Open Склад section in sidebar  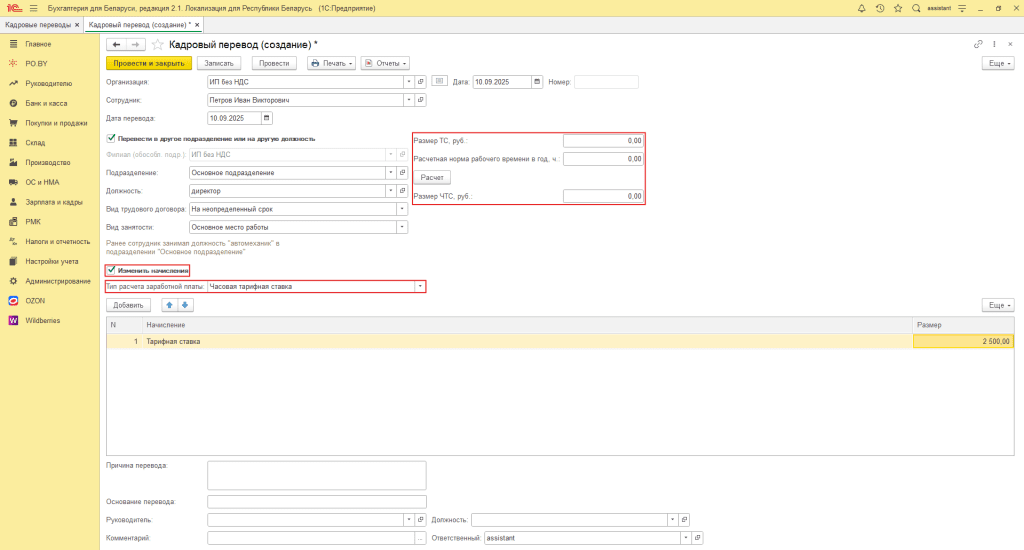click(x=35, y=143)
